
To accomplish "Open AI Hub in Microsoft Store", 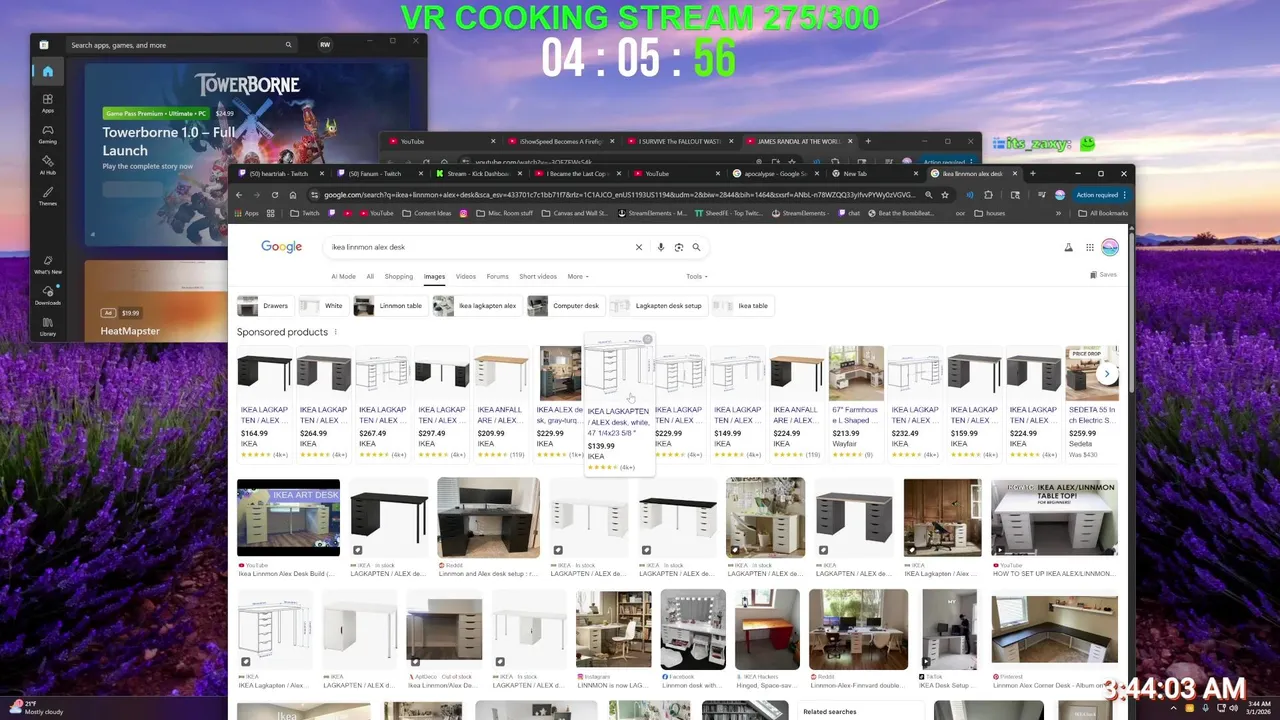I will tap(47, 165).
